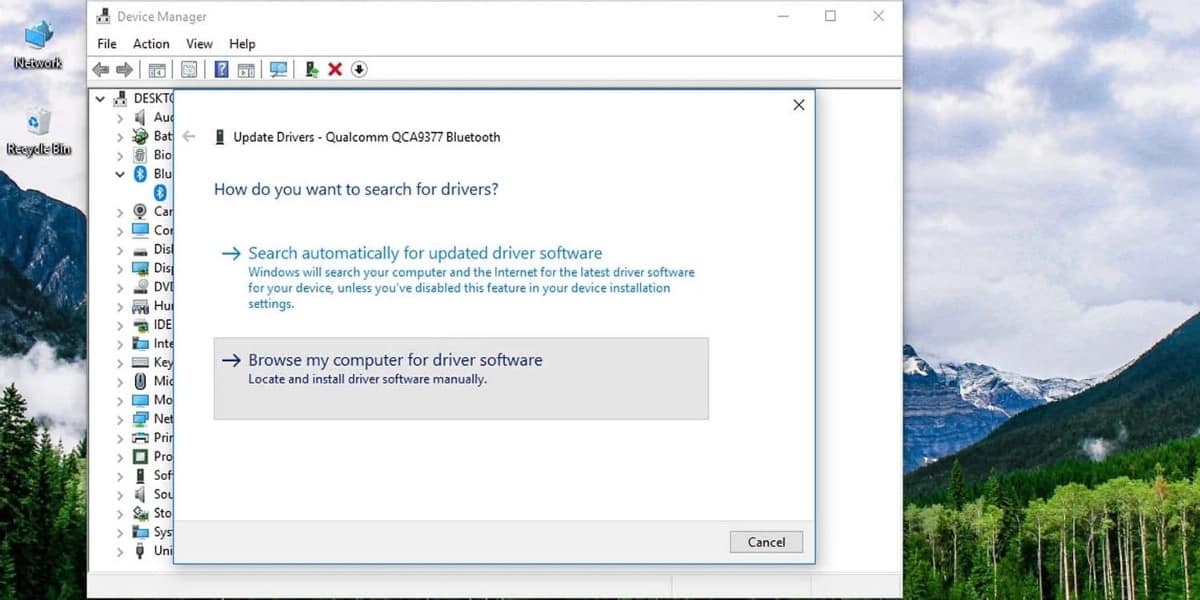
Task: Open Help using the blue question mark icon
Action: [222, 69]
